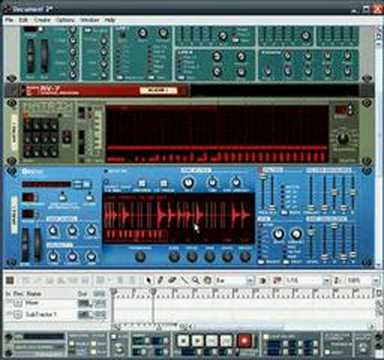
Task: Click the Stop button in transport
Action: click(183, 340)
